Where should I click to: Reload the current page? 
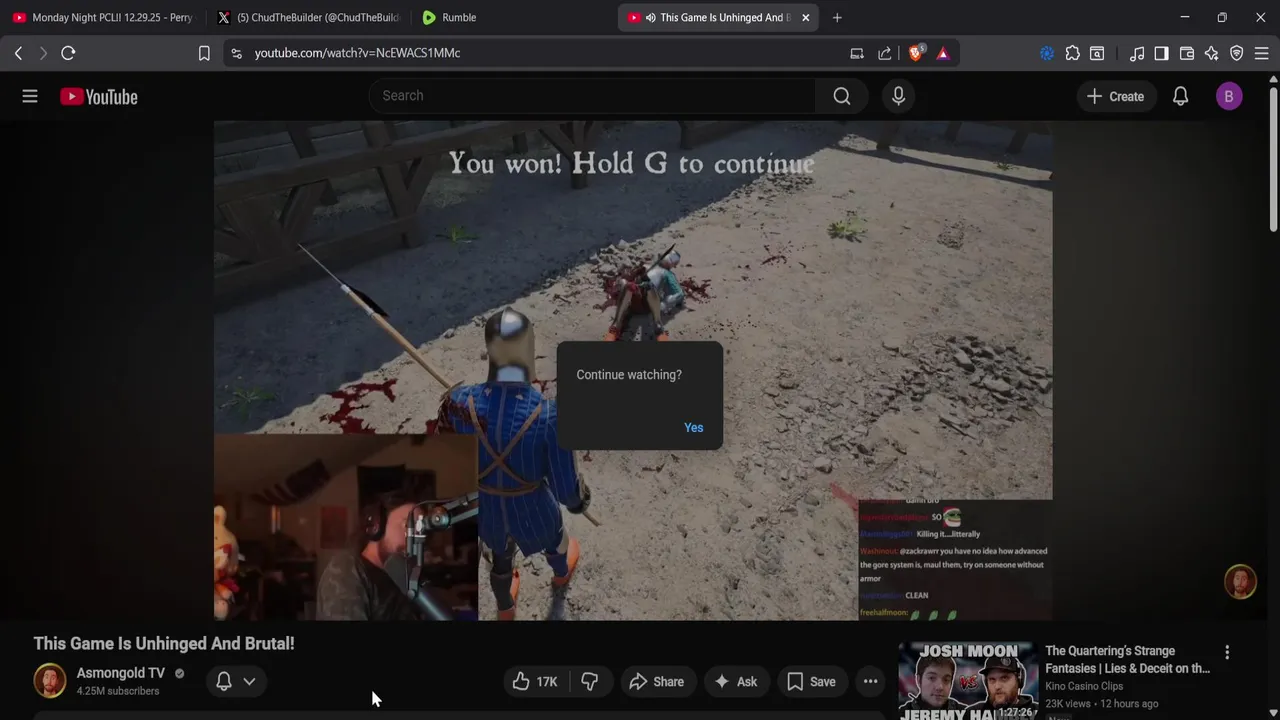[68, 53]
